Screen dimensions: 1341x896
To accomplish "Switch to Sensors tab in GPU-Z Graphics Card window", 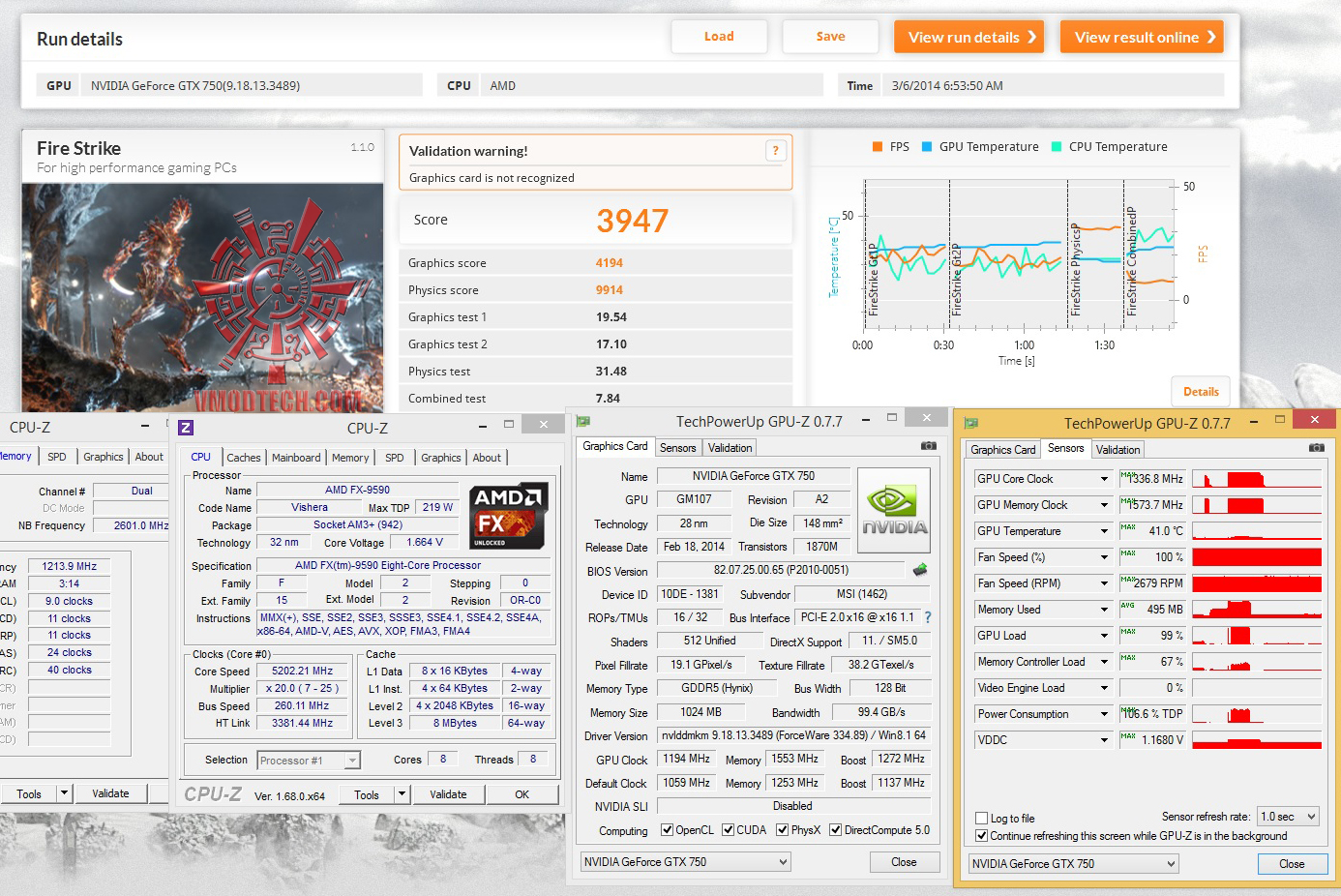I will point(678,448).
